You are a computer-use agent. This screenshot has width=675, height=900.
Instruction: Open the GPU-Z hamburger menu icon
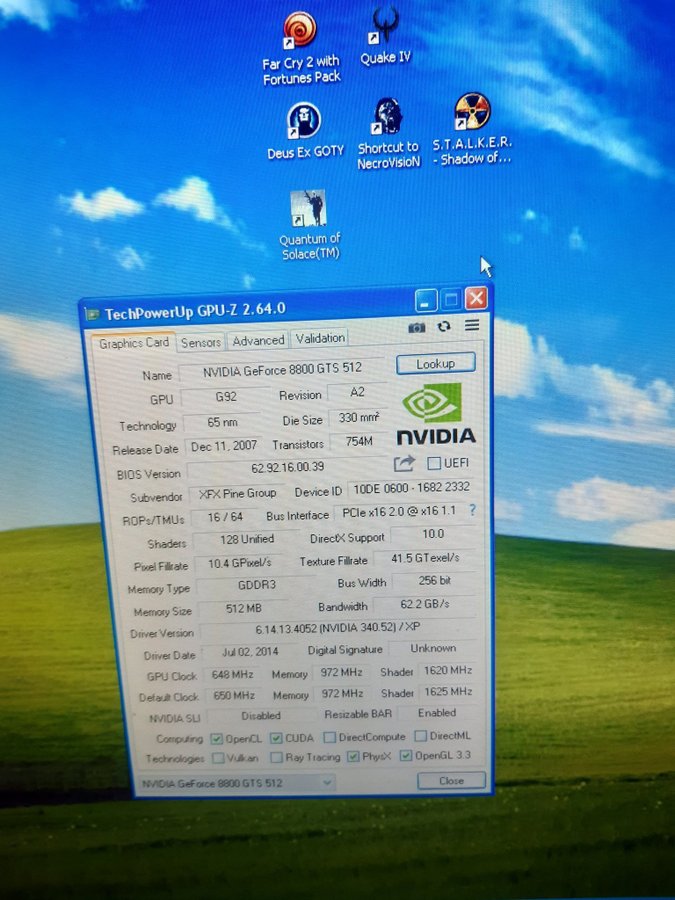click(x=472, y=325)
